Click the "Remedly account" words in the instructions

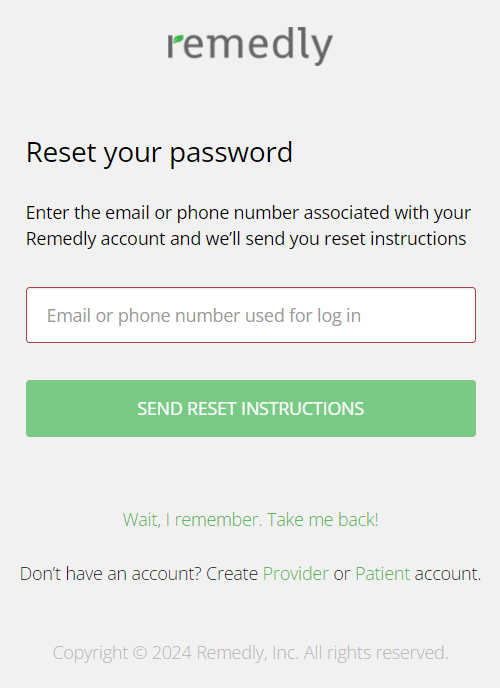click(x=96, y=239)
